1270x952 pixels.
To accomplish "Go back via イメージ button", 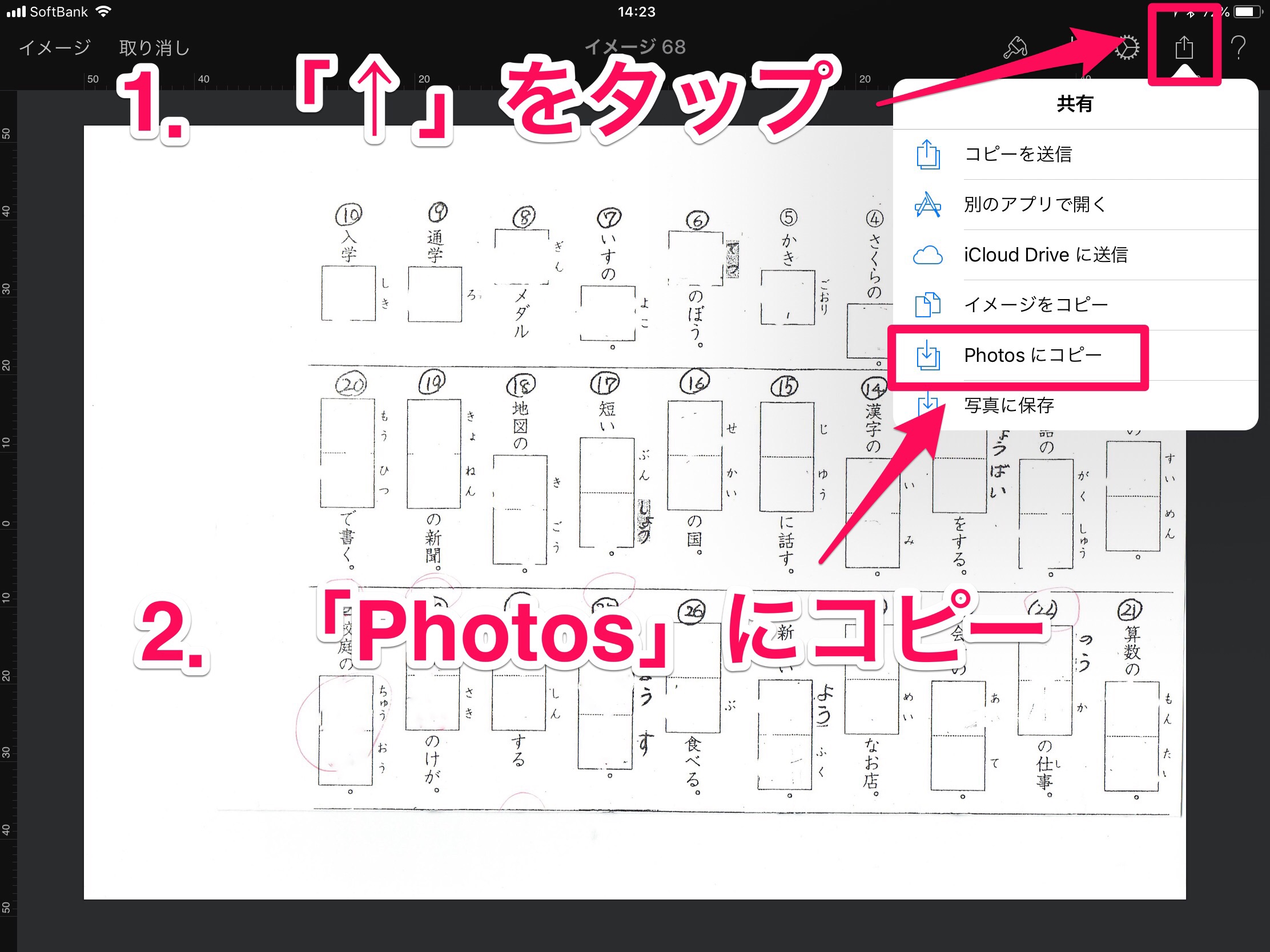I will (55, 47).
